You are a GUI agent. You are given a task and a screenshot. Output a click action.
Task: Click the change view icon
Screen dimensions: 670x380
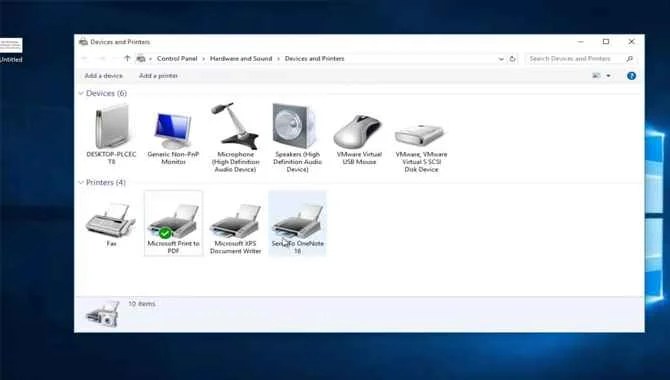(596, 76)
